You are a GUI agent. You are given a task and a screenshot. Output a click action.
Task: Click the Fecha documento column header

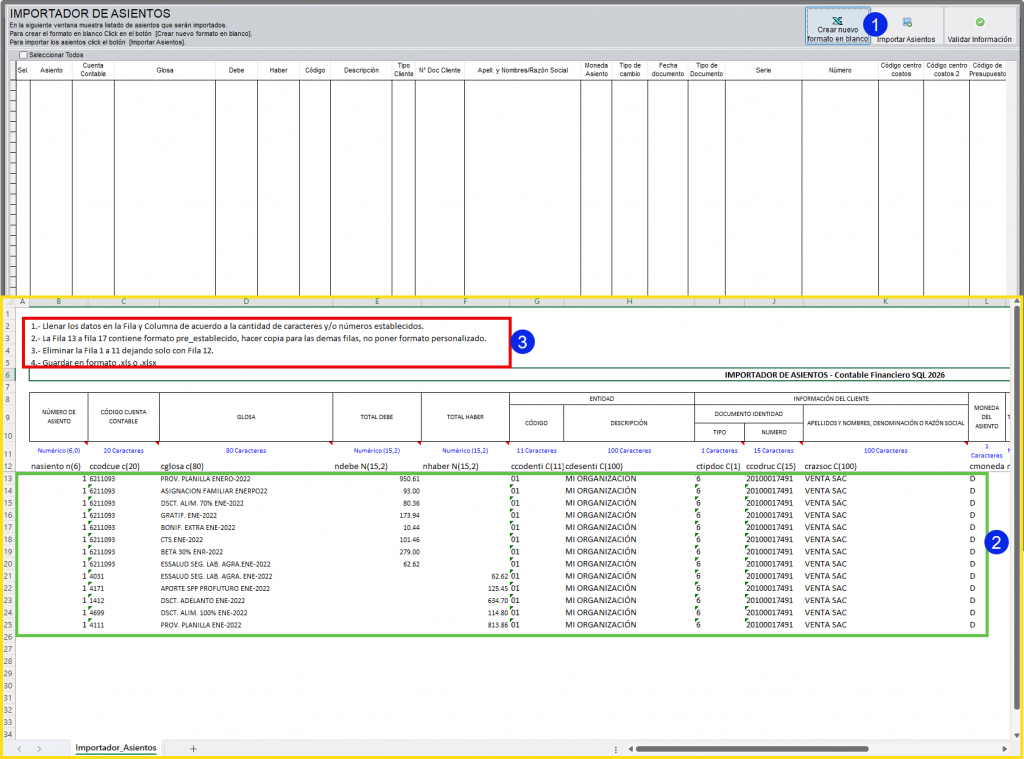tap(667, 71)
